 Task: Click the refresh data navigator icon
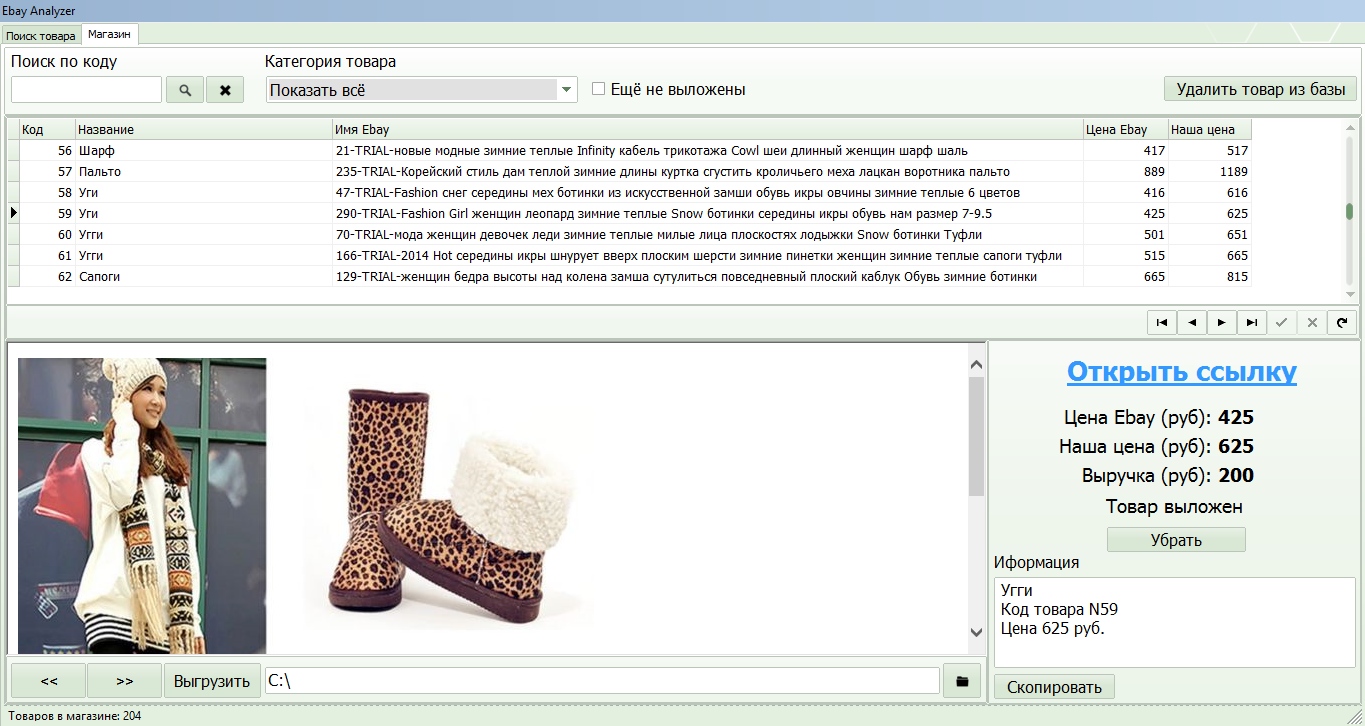coord(1342,323)
